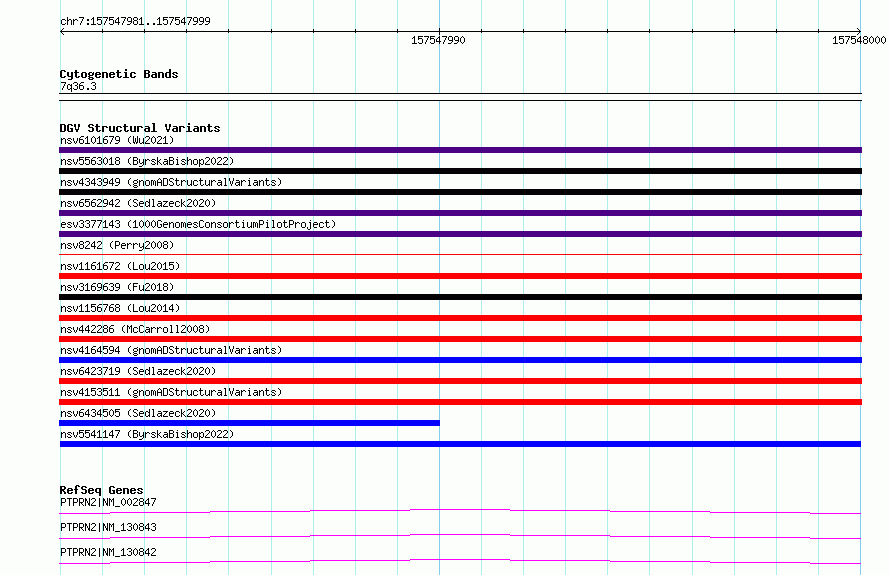Select the nsv442286 (McCarroll2008) label

tap(135, 329)
